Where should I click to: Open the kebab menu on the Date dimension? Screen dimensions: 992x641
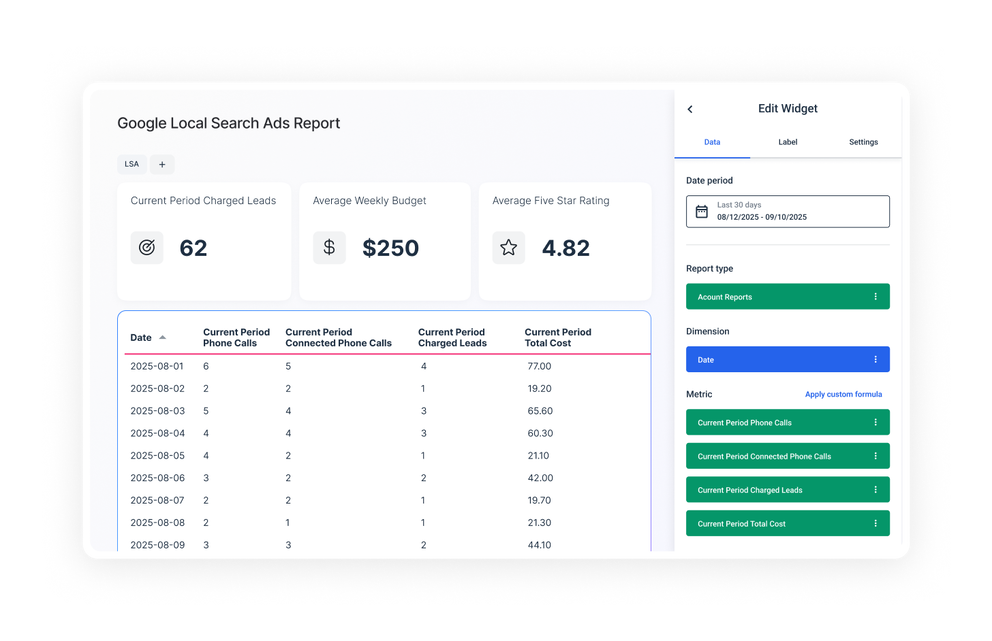(x=878, y=359)
